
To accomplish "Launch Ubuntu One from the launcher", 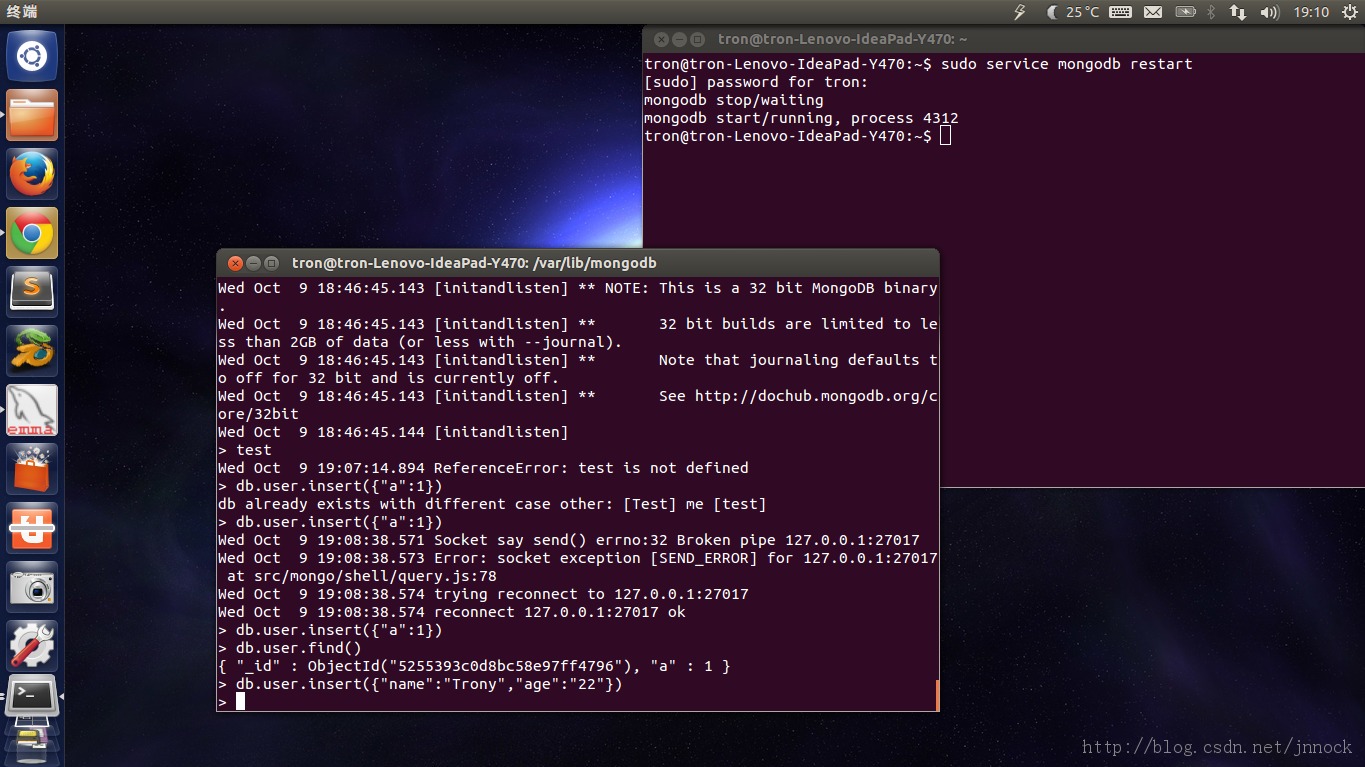I will [x=32, y=528].
